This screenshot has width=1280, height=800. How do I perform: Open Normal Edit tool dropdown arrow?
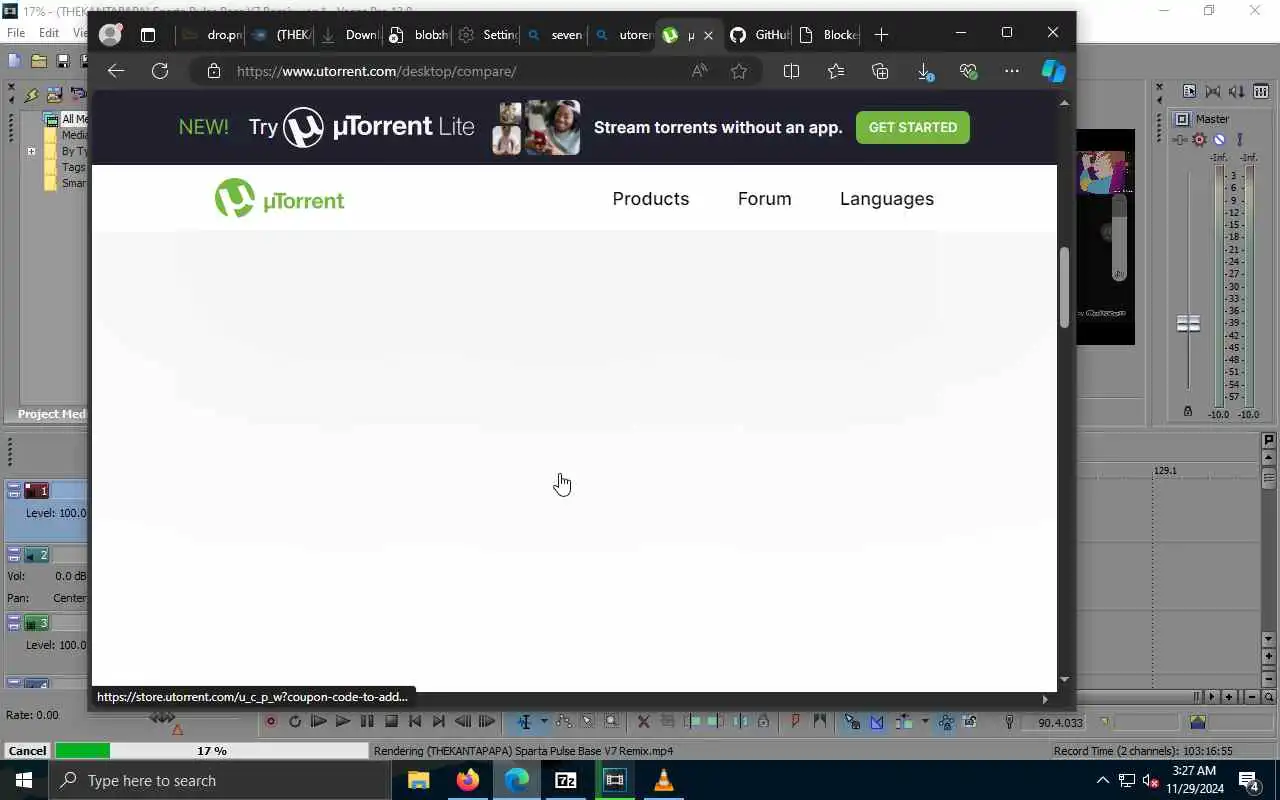point(544,721)
